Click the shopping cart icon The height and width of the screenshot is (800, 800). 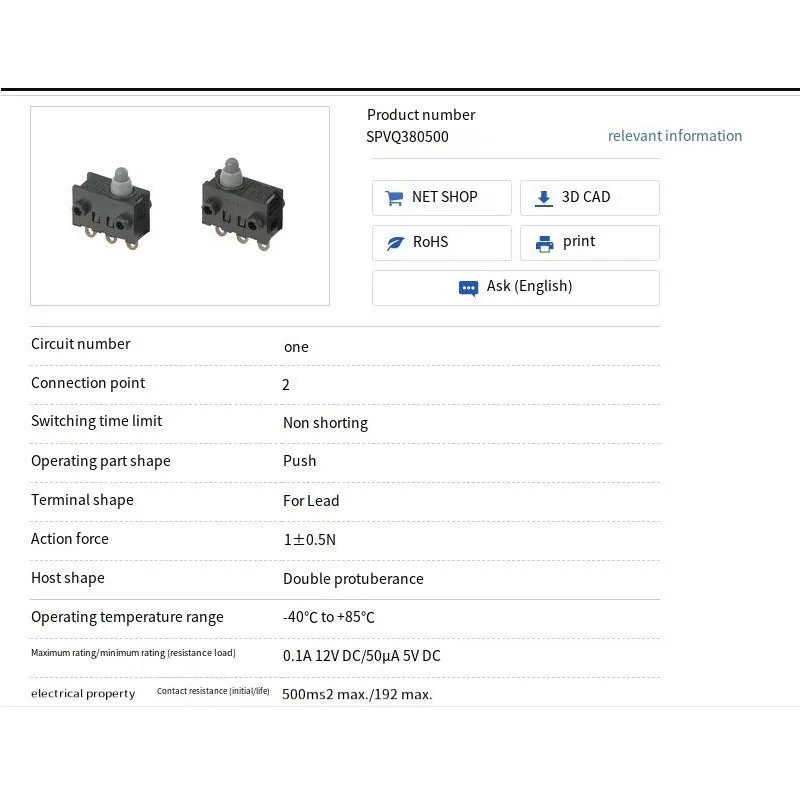click(x=394, y=197)
